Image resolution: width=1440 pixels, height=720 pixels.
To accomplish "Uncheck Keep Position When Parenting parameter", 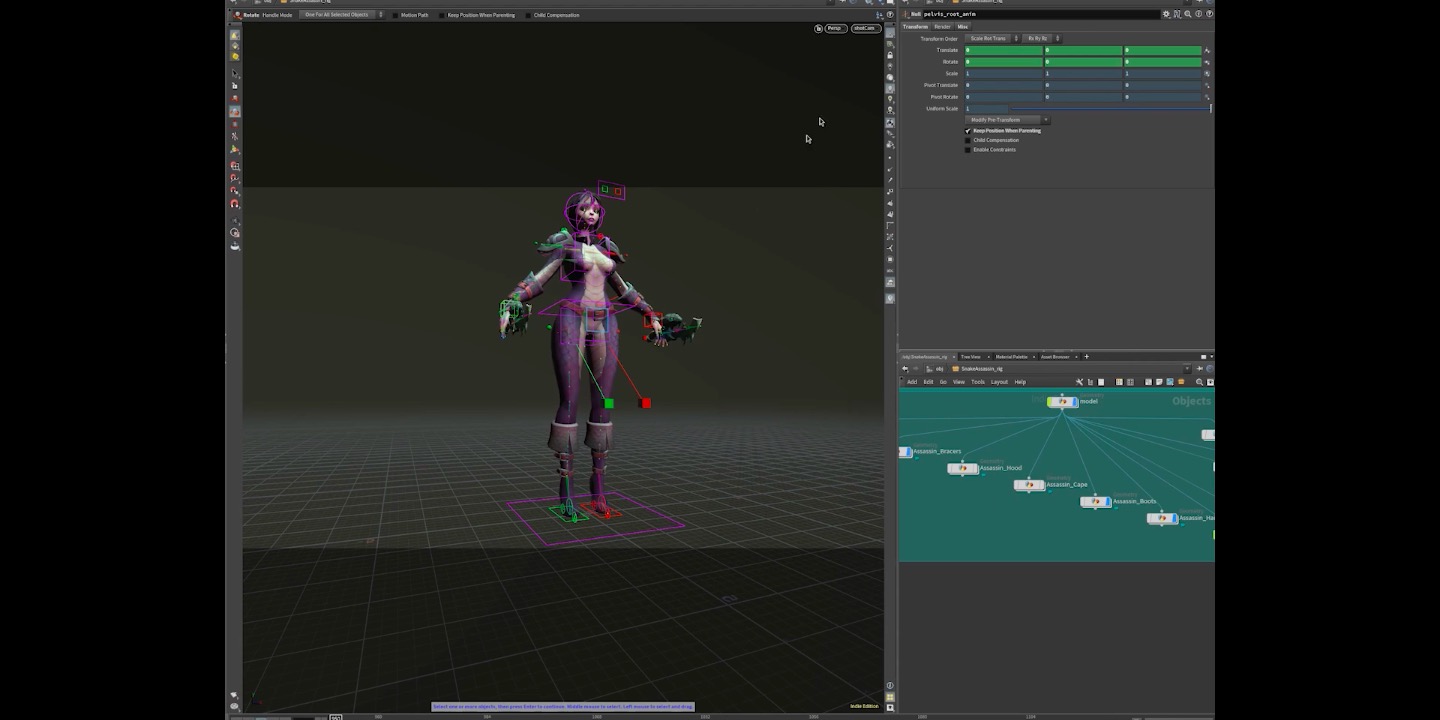I will (968, 131).
